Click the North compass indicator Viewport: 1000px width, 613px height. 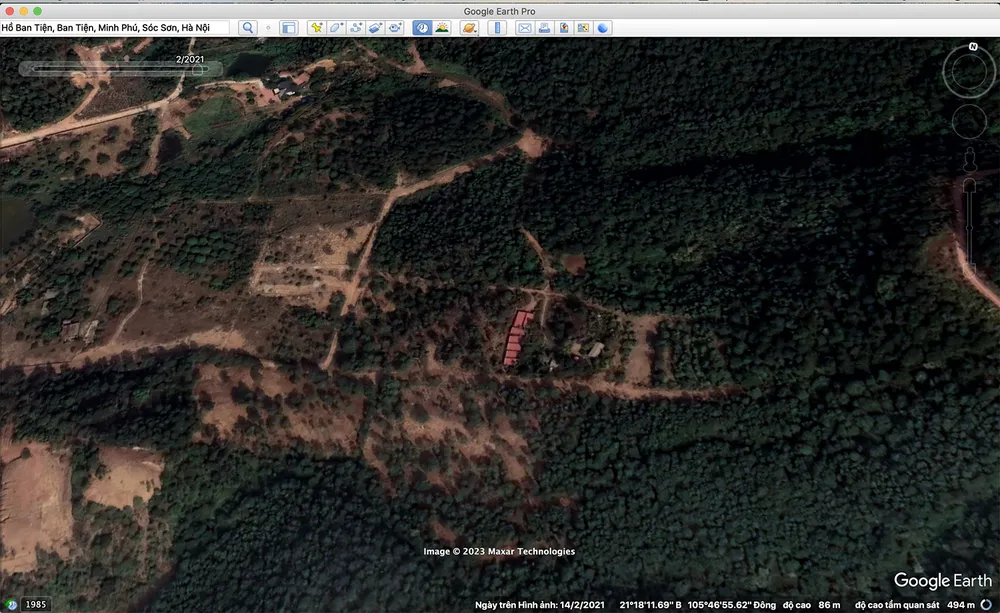click(x=972, y=47)
